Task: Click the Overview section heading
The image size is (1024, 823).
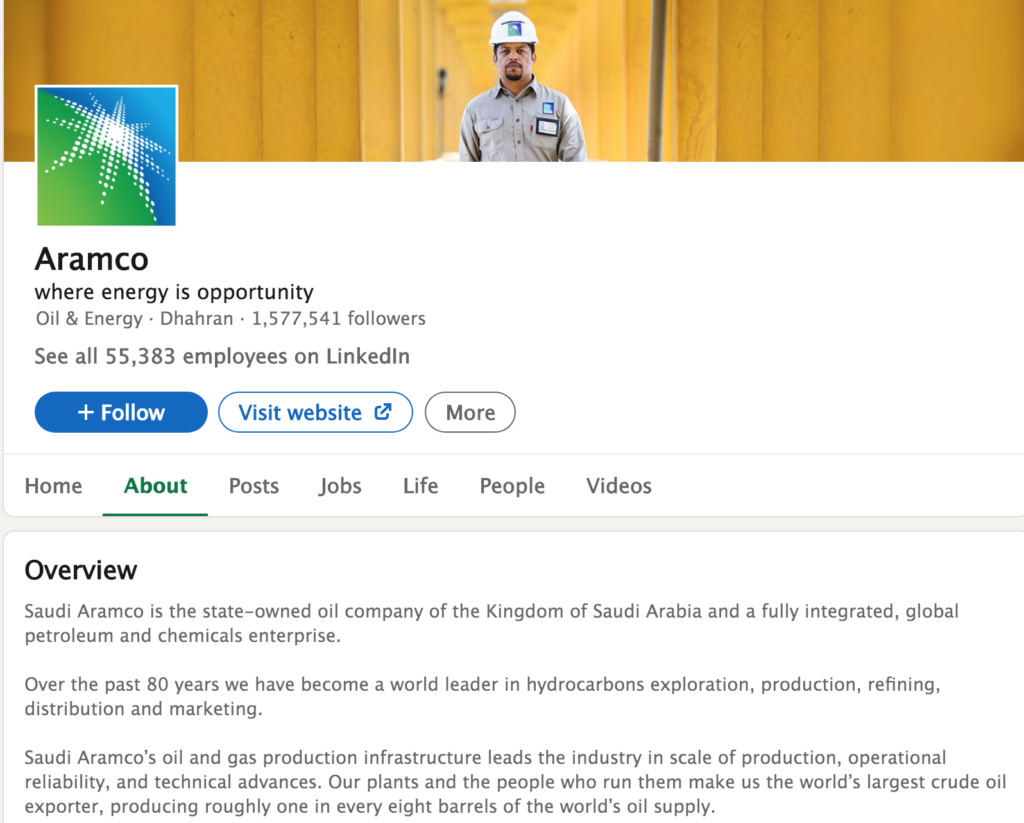Action: pyautogui.click(x=81, y=570)
